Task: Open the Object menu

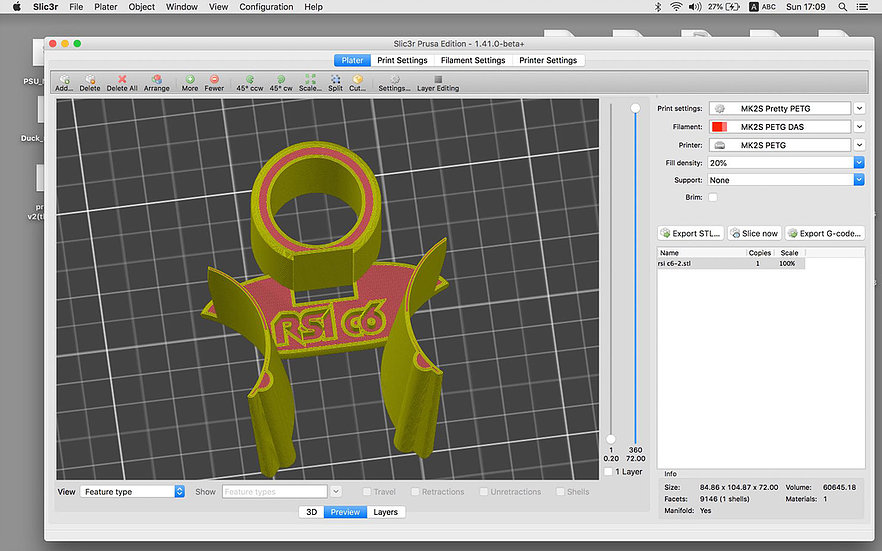Action: 141,7
